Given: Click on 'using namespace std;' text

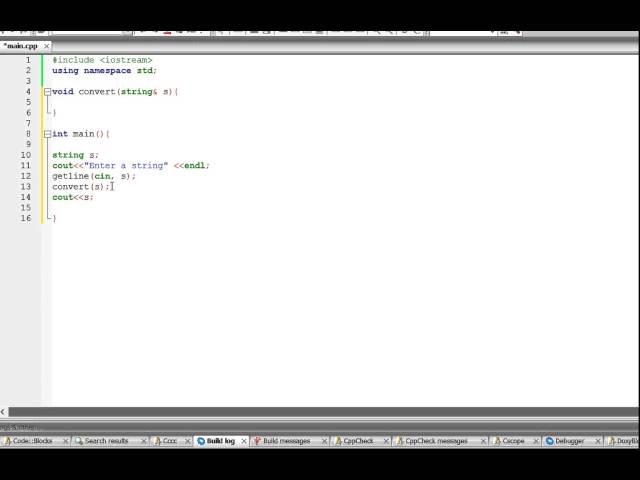Looking at the screenshot, I should pos(104,71).
